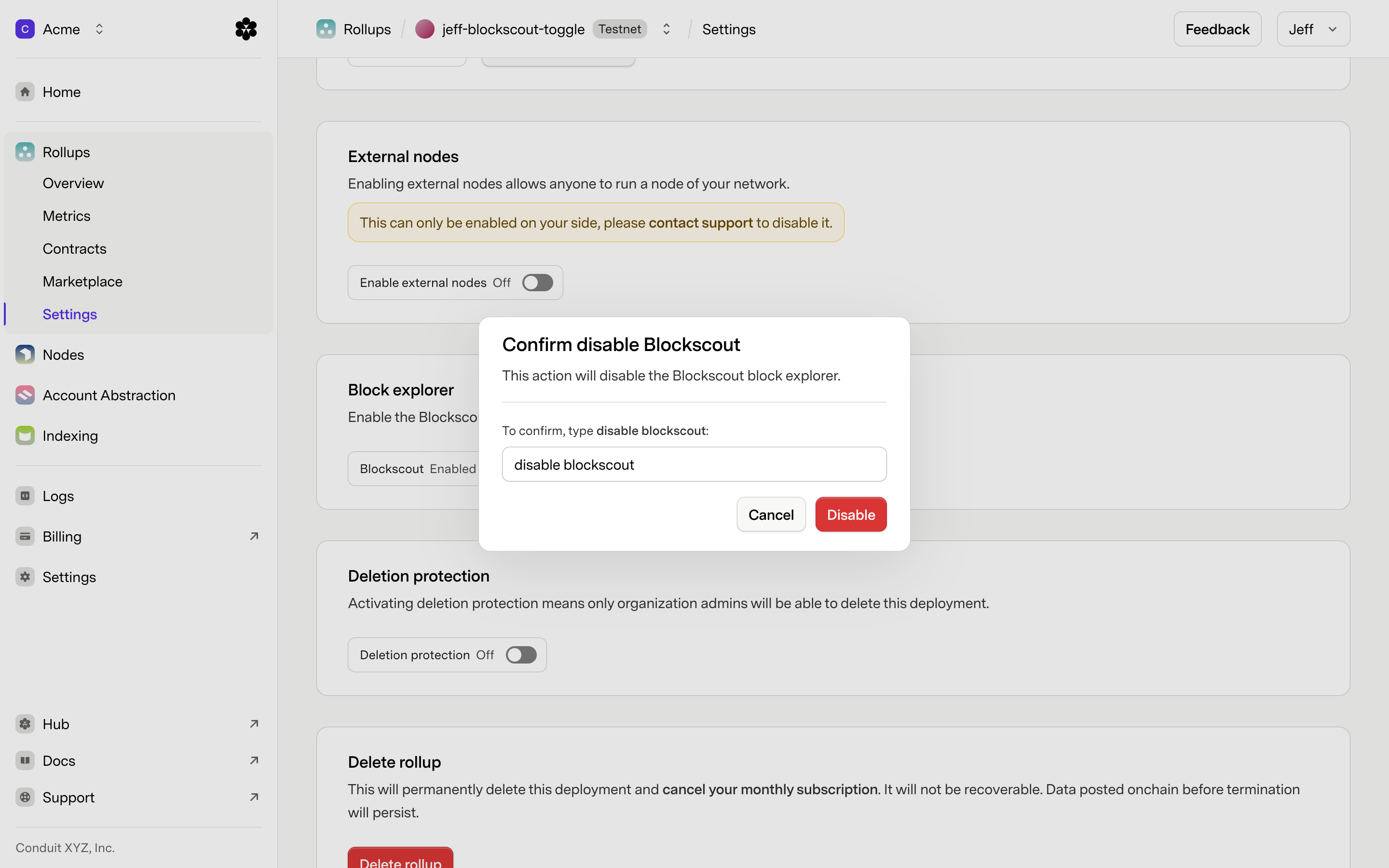The width and height of the screenshot is (1389, 868).
Task: Open the Rollups section icon in sidebar
Action: tap(25, 151)
